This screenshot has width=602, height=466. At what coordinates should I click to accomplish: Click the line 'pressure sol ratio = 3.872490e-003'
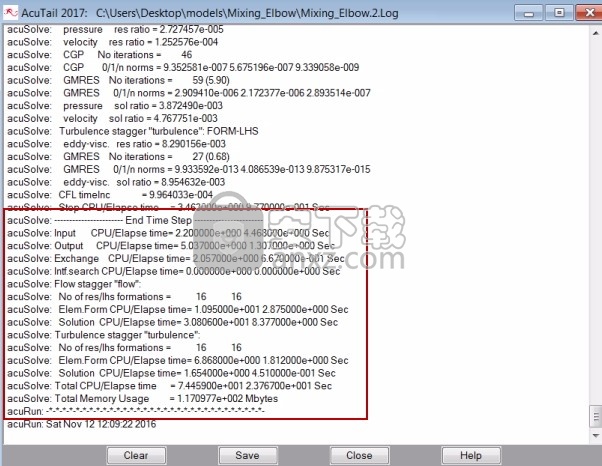click(115, 106)
